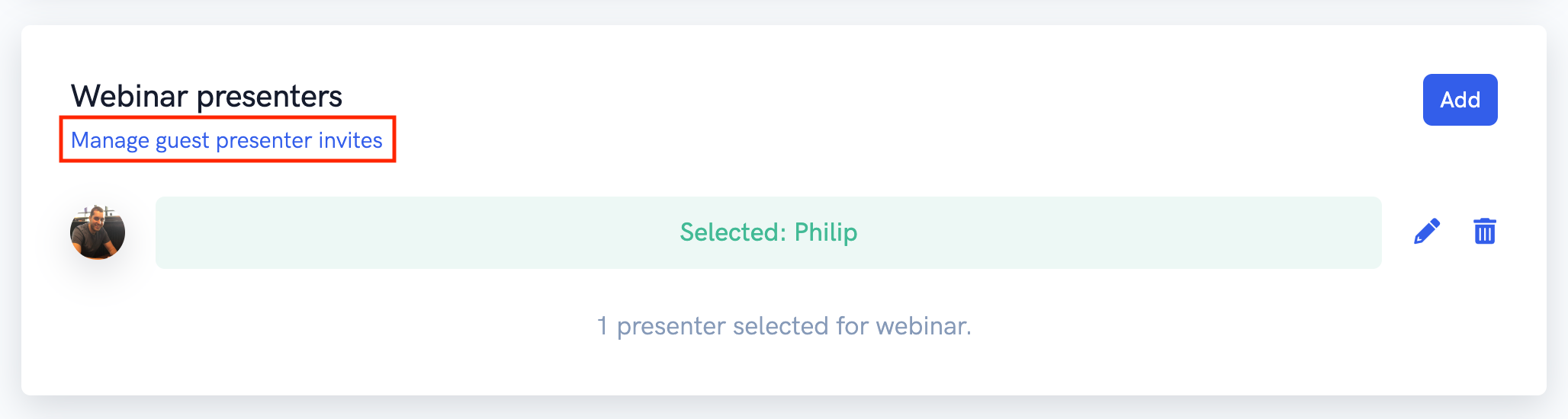The height and width of the screenshot is (419, 1568).
Task: Select the Add presenter button
Action: (1460, 100)
